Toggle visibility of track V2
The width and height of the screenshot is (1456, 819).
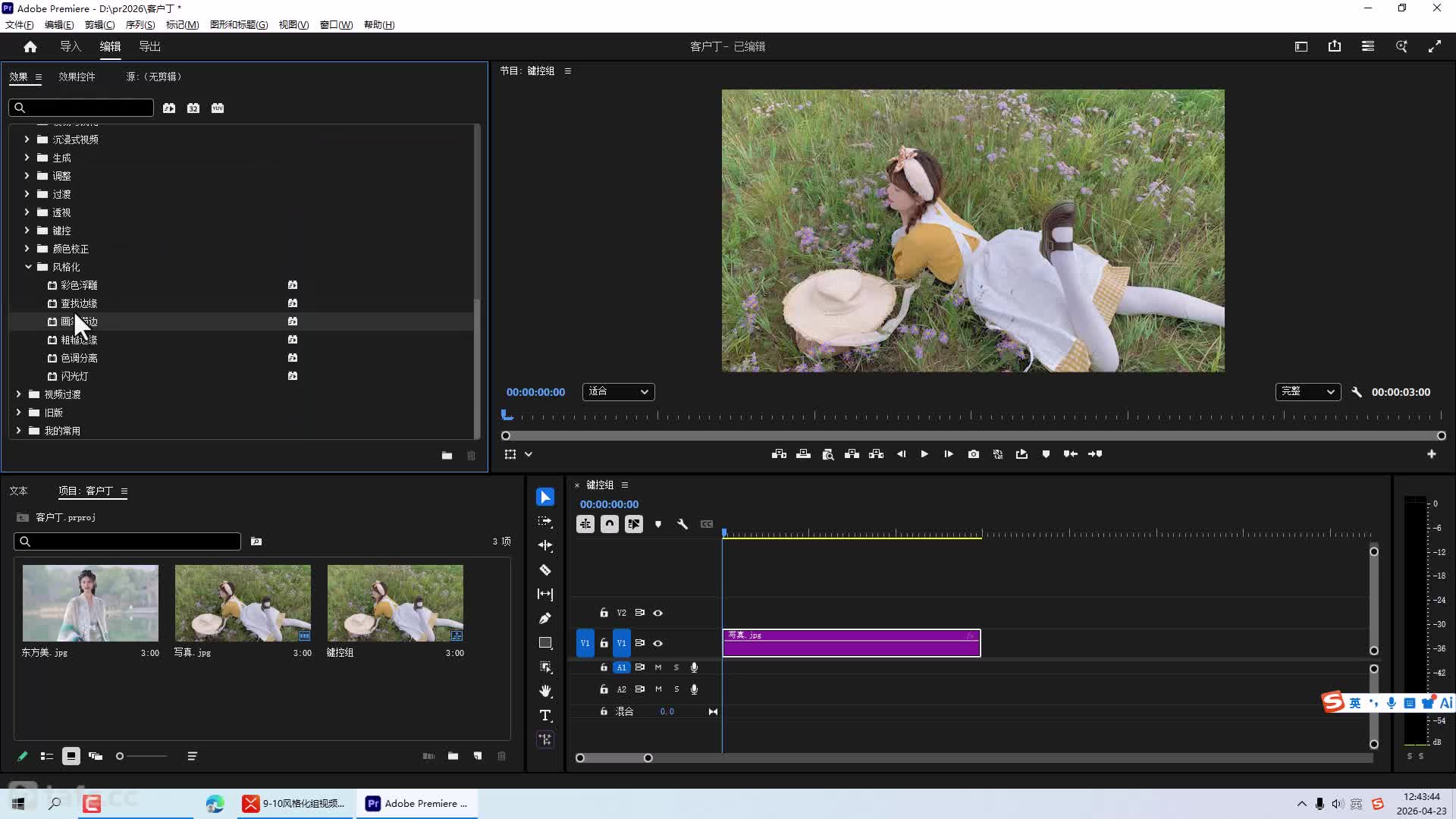pos(658,613)
